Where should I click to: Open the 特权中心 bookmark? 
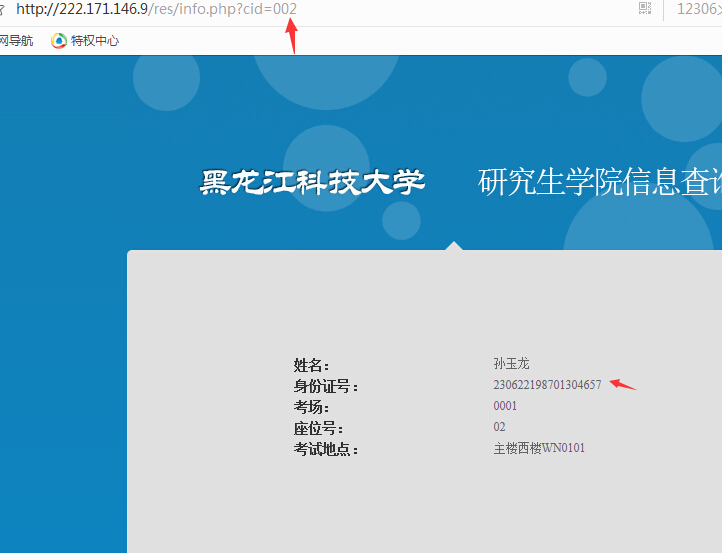[x=85, y=41]
